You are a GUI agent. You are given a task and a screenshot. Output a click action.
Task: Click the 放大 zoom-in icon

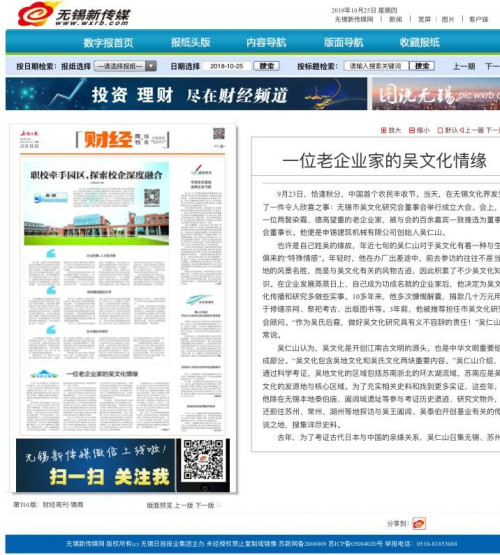[384, 130]
